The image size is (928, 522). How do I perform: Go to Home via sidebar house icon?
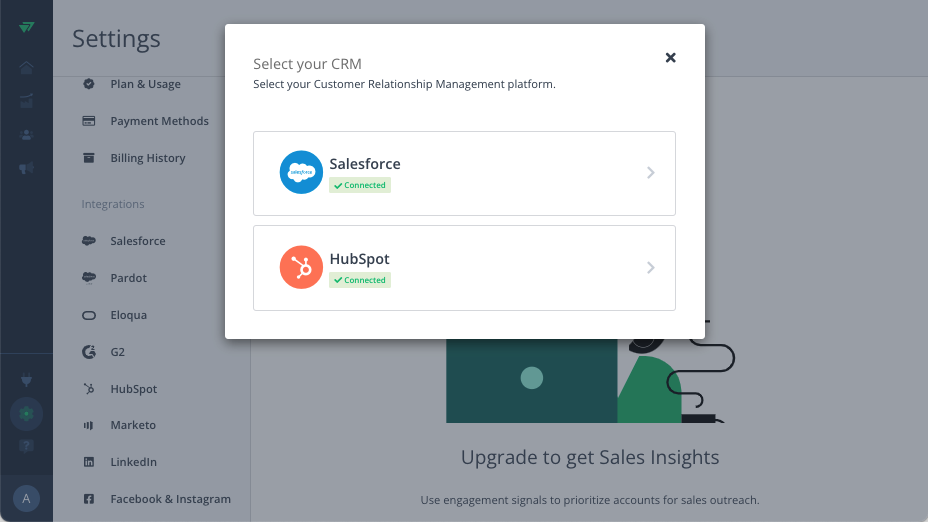point(26,67)
